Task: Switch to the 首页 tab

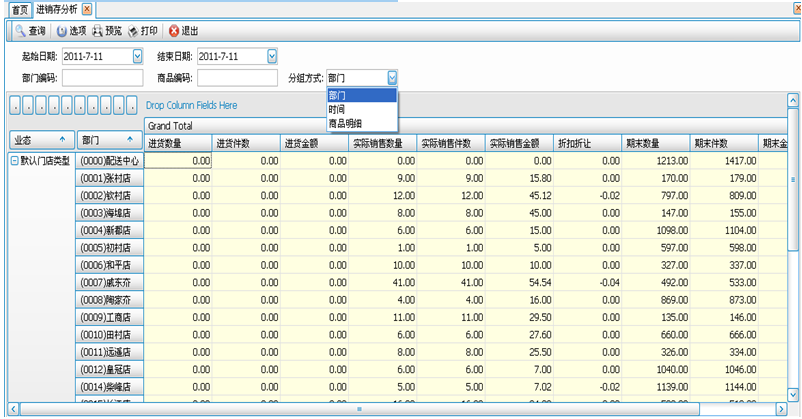Action: (19, 9)
